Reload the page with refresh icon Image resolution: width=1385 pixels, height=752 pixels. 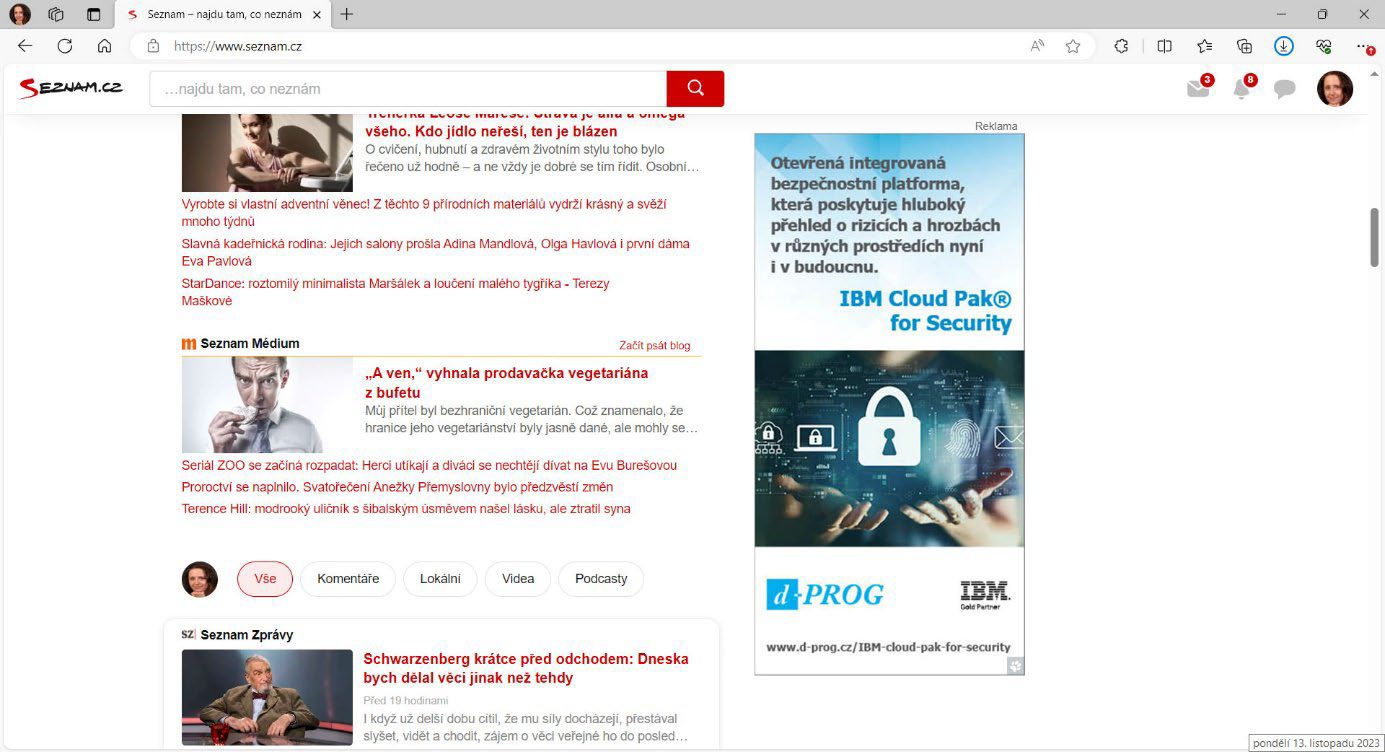click(x=65, y=46)
